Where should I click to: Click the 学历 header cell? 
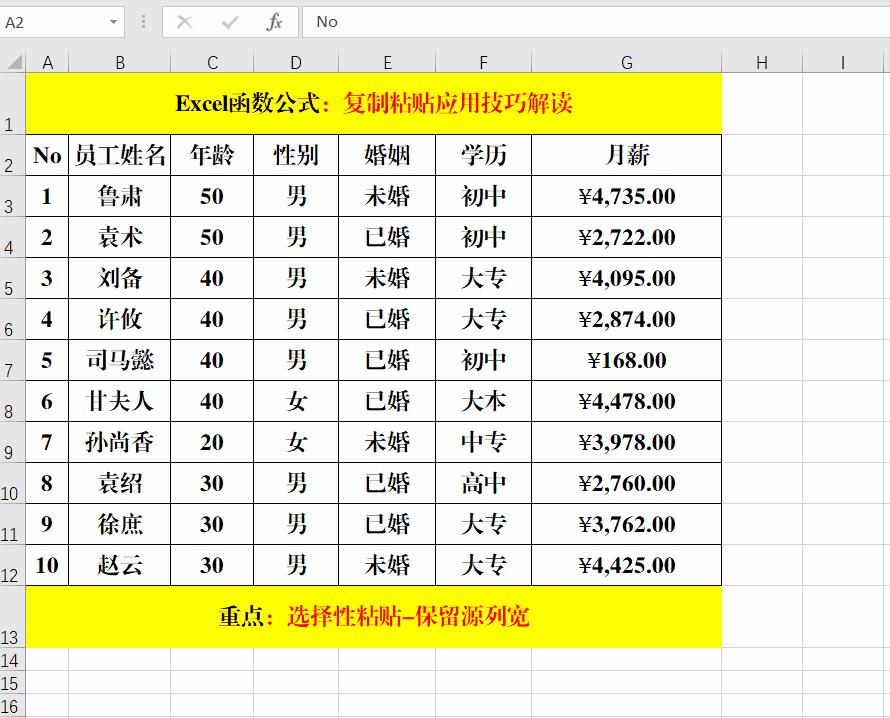tap(483, 155)
